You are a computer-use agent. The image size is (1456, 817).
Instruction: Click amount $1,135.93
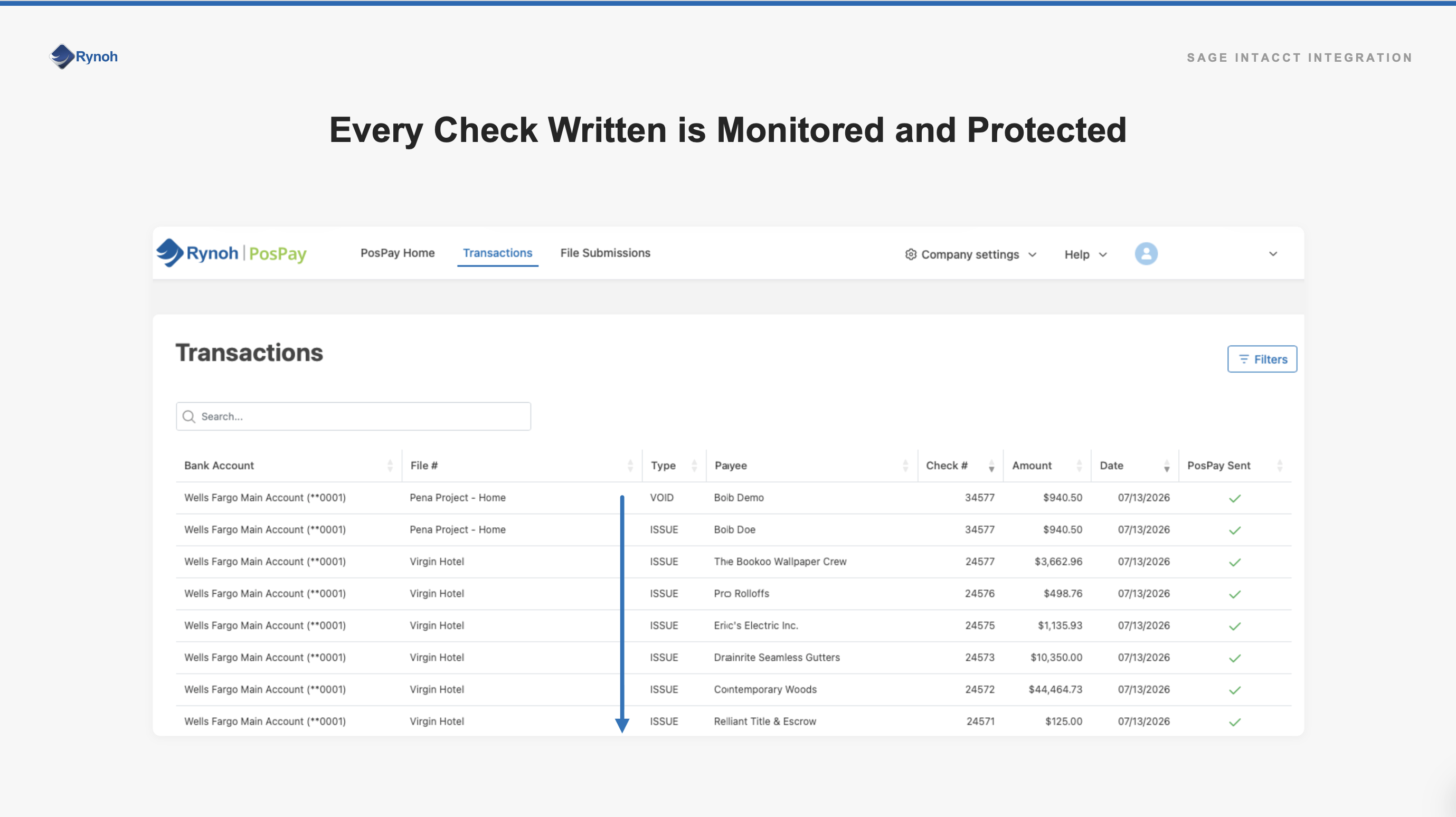click(x=1060, y=625)
